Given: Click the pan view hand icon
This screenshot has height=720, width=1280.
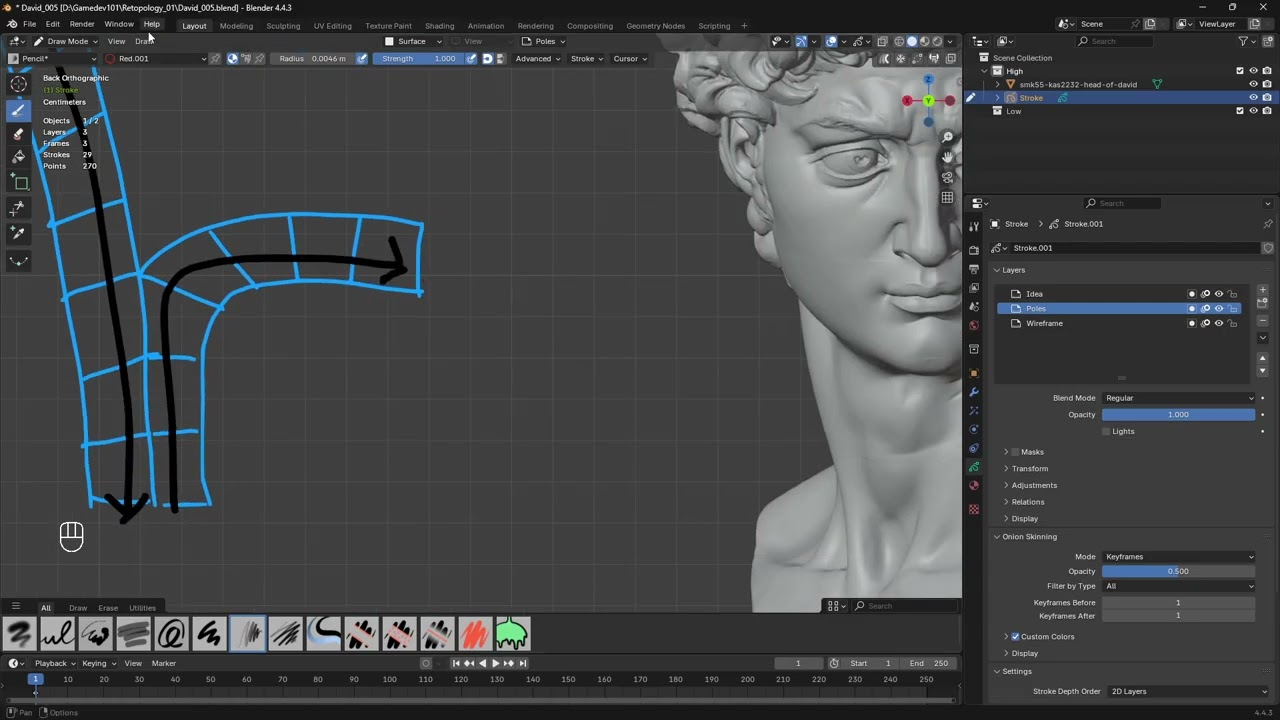Looking at the screenshot, I should (947, 157).
